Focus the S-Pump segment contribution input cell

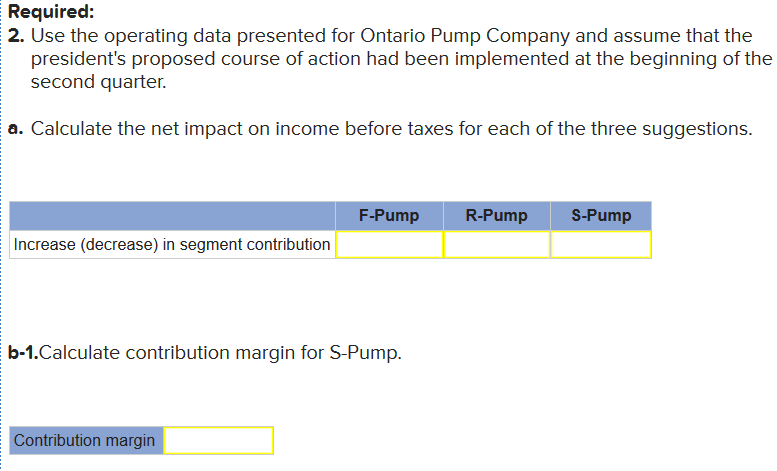(x=601, y=244)
